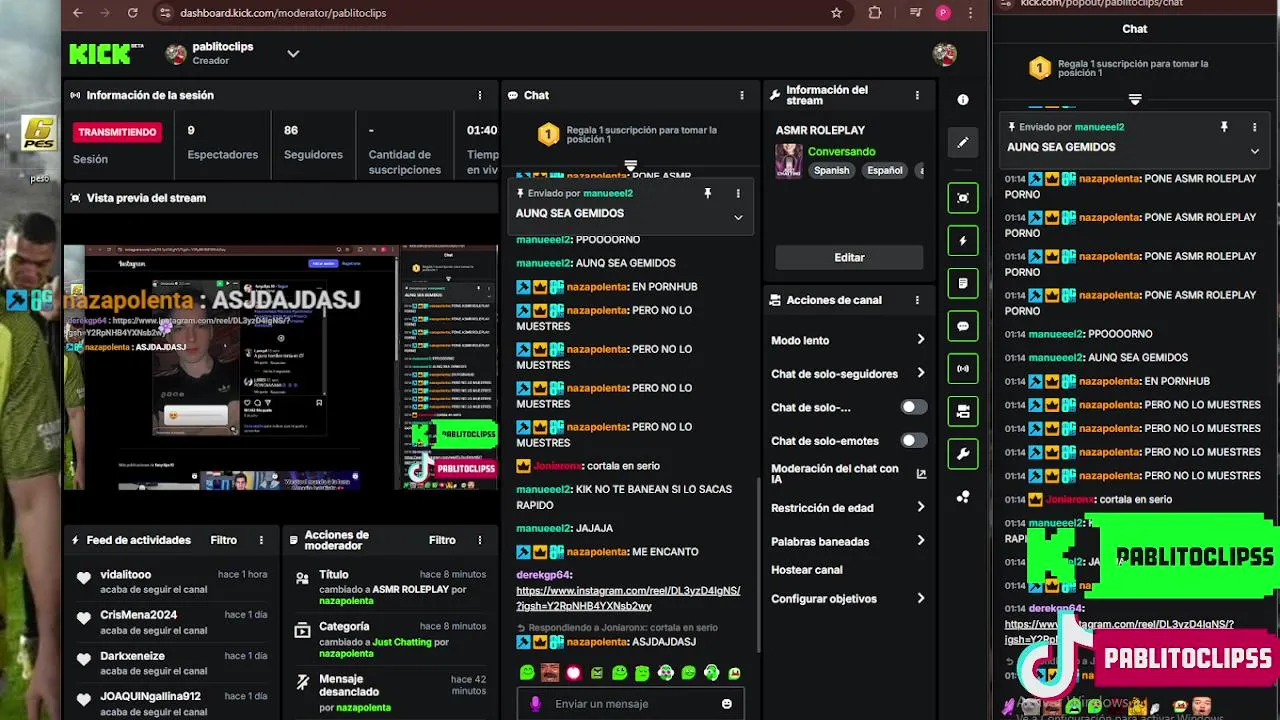The width and height of the screenshot is (1280, 720).
Task: Expand the pinned AUNQ SEA GEMIDOS message
Action: [738, 217]
